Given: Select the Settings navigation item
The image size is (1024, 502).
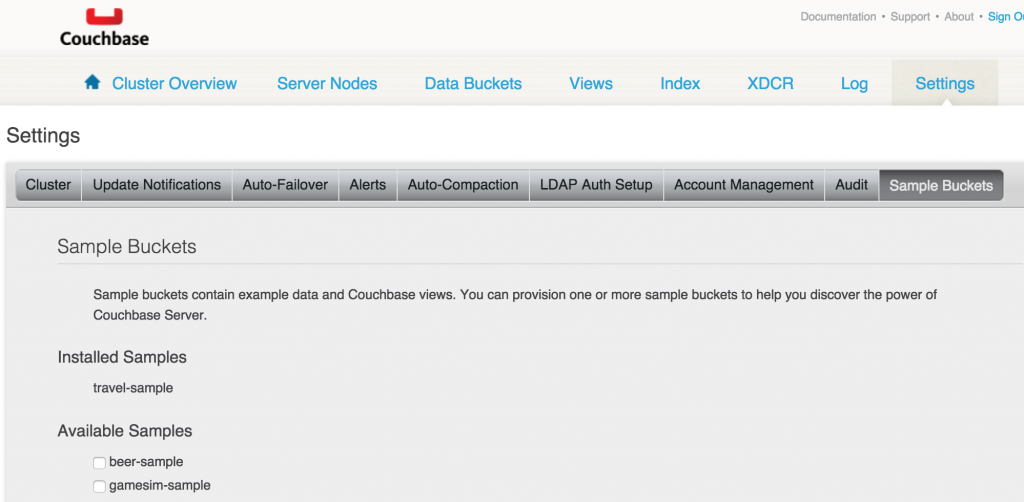Looking at the screenshot, I should click(x=945, y=84).
